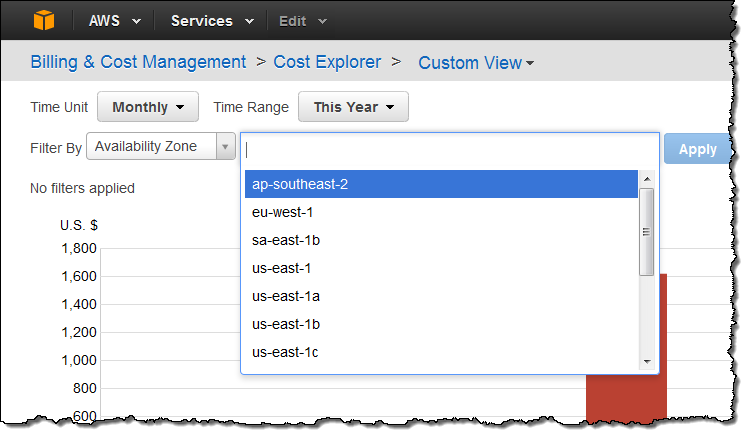Viewport: 747px width, 435px height.
Task: Open the AWS menu dropdown
Action: click(x=114, y=20)
